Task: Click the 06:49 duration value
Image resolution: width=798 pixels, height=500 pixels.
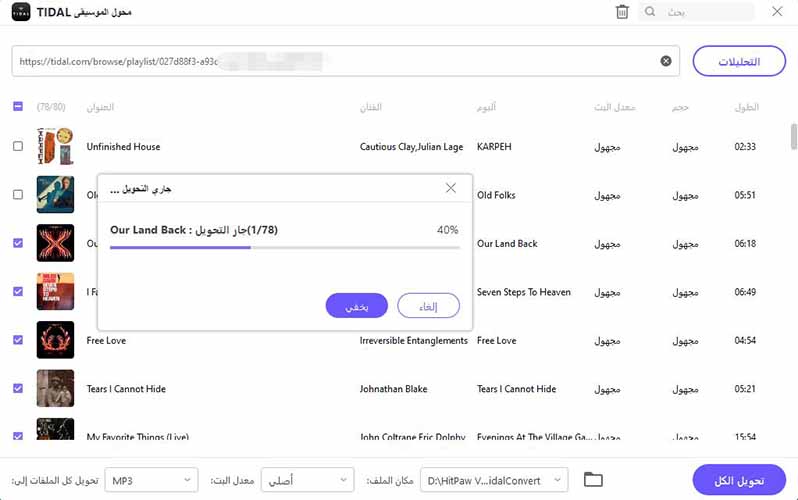Action: coord(745,292)
